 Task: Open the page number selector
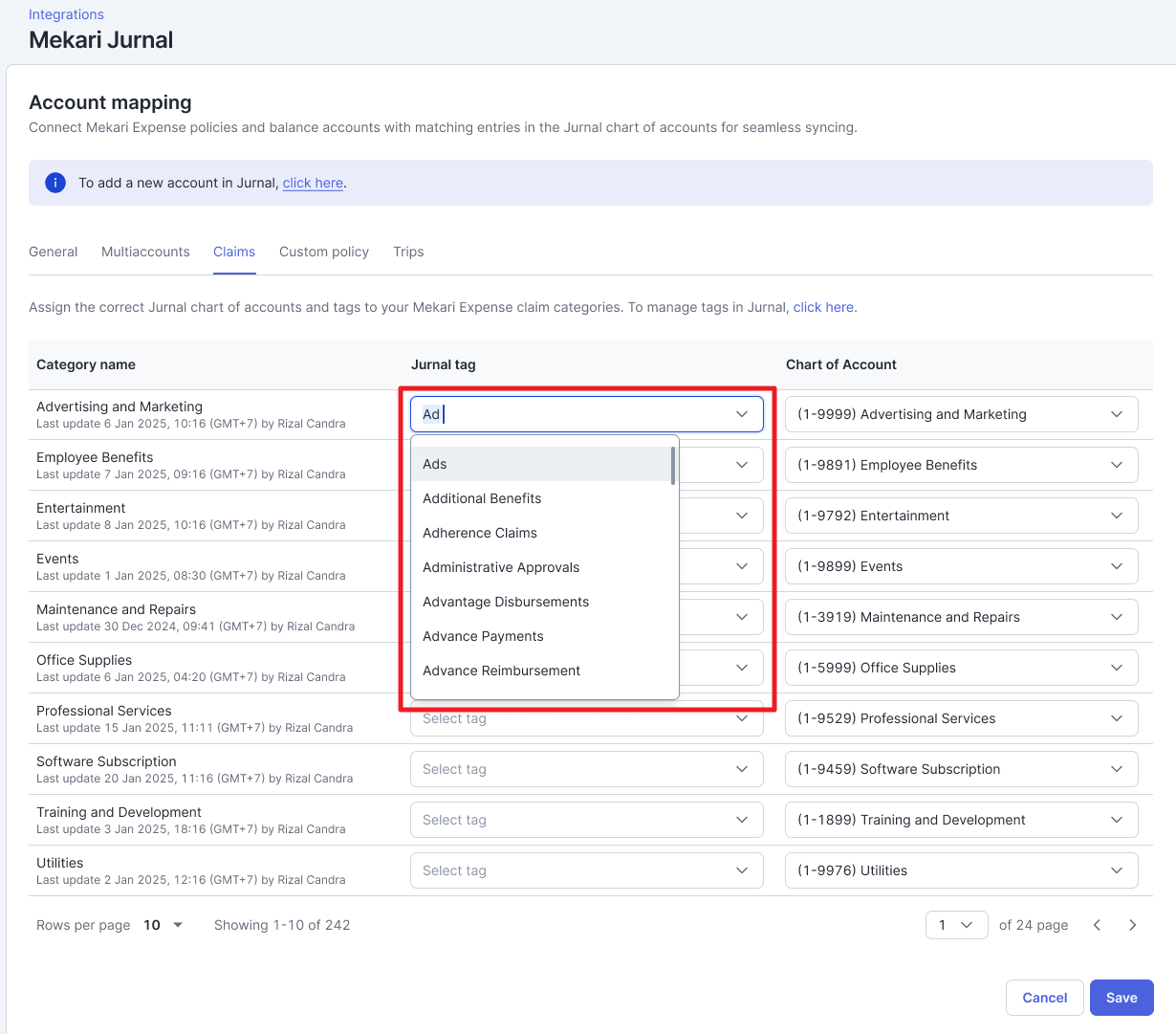pos(956,925)
